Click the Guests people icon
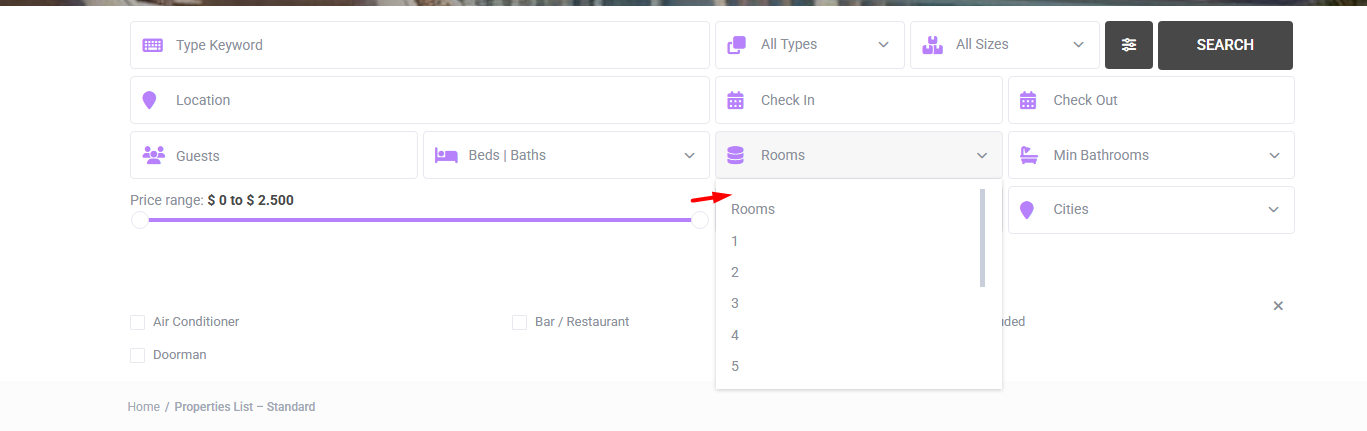The image size is (1367, 431). pos(153,155)
